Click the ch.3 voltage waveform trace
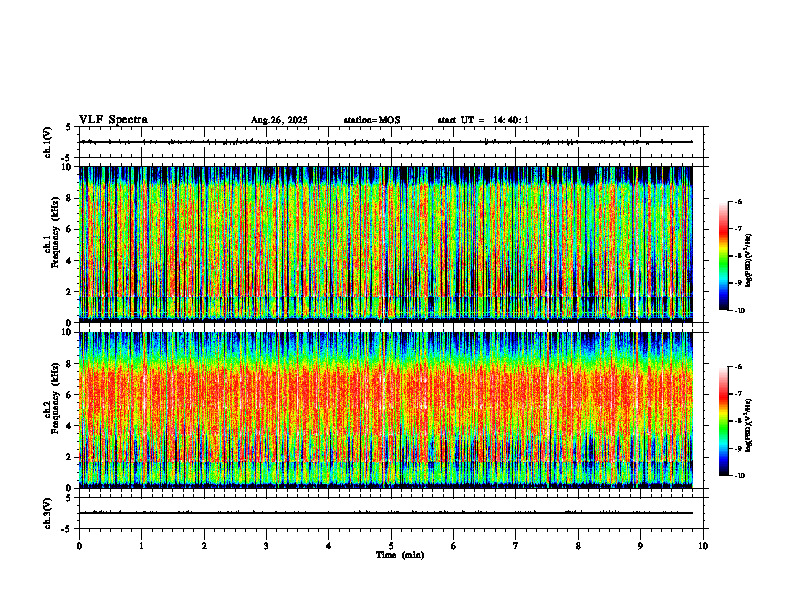This screenshot has width=792, height=612. pyautogui.click(x=386, y=513)
